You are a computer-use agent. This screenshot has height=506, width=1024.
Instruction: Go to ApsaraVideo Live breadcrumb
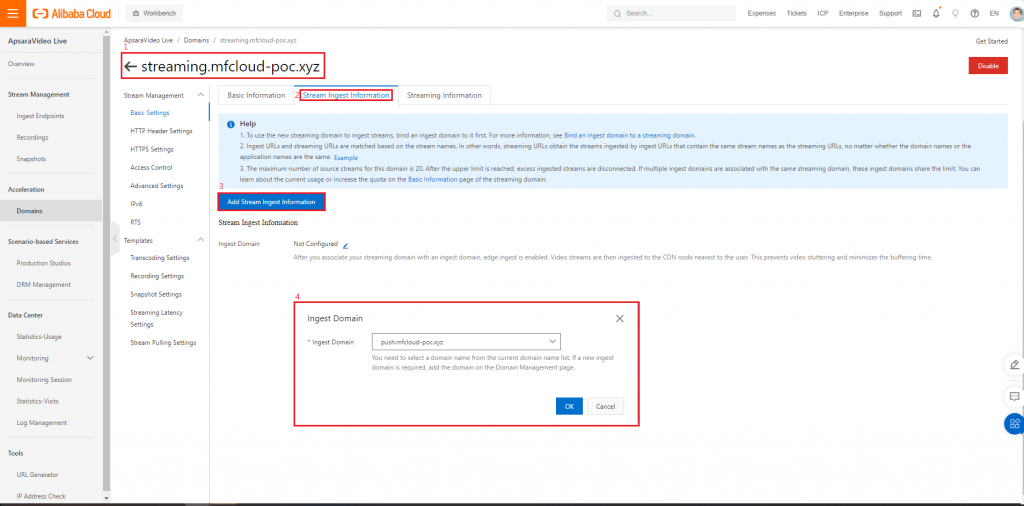tap(148, 40)
